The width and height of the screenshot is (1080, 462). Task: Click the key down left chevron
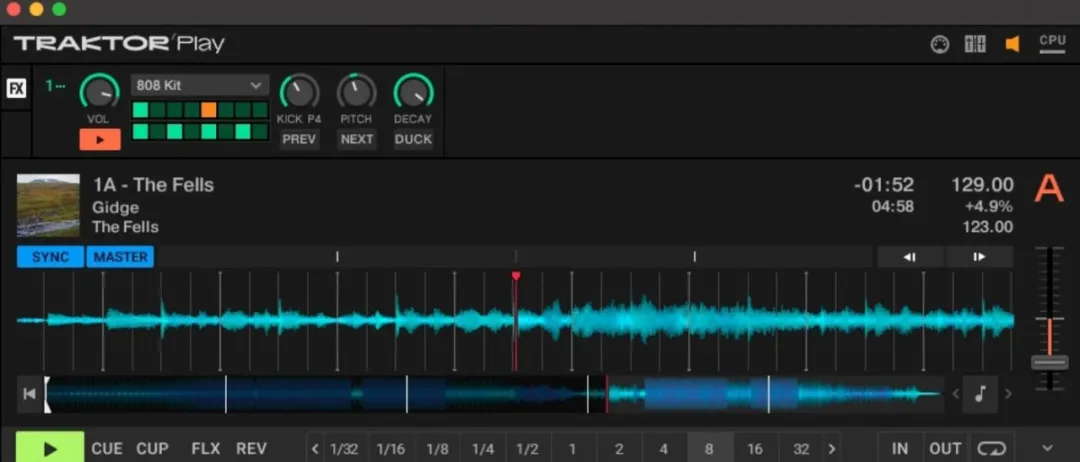(x=955, y=394)
